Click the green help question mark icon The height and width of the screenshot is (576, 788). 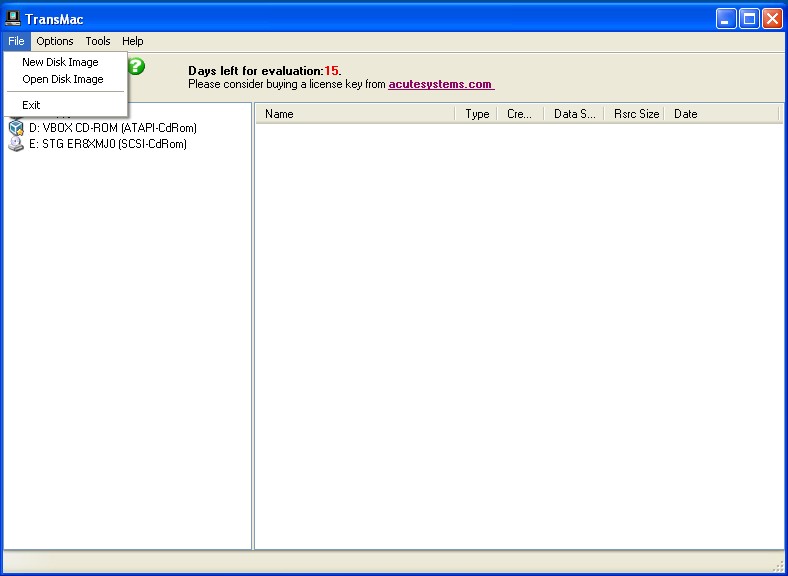tap(136, 66)
